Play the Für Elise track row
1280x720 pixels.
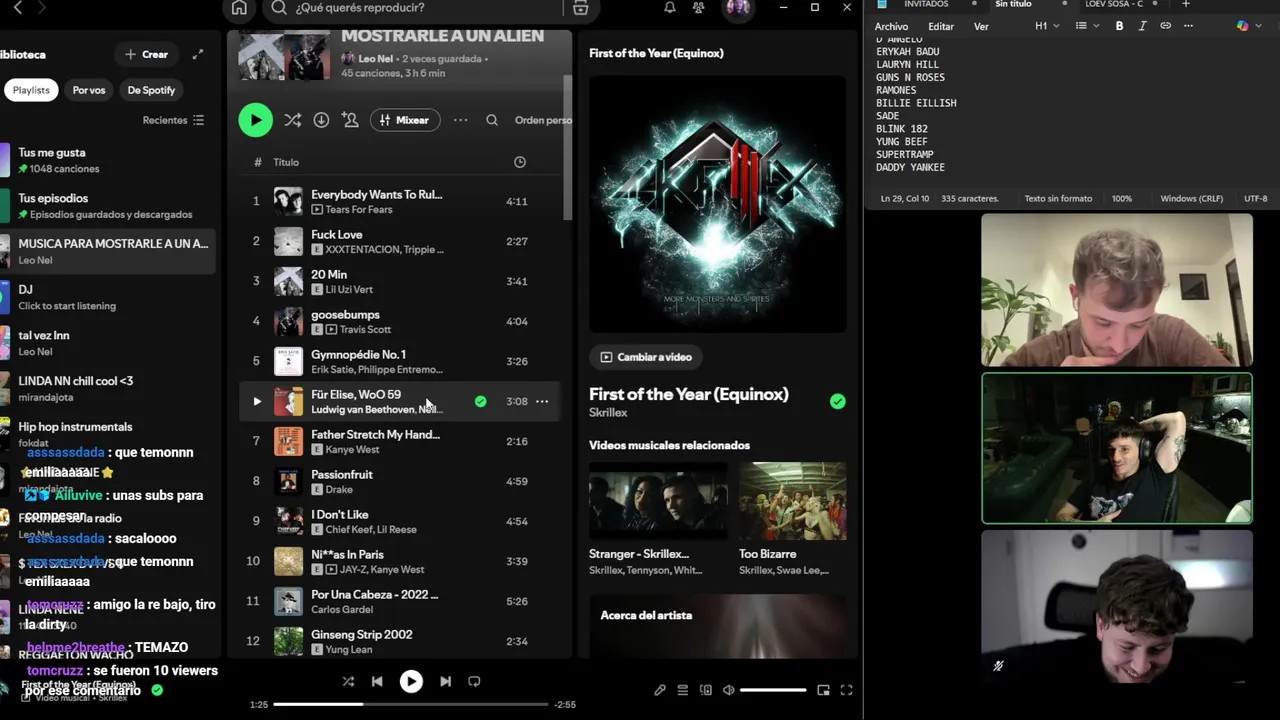[x=256, y=401]
